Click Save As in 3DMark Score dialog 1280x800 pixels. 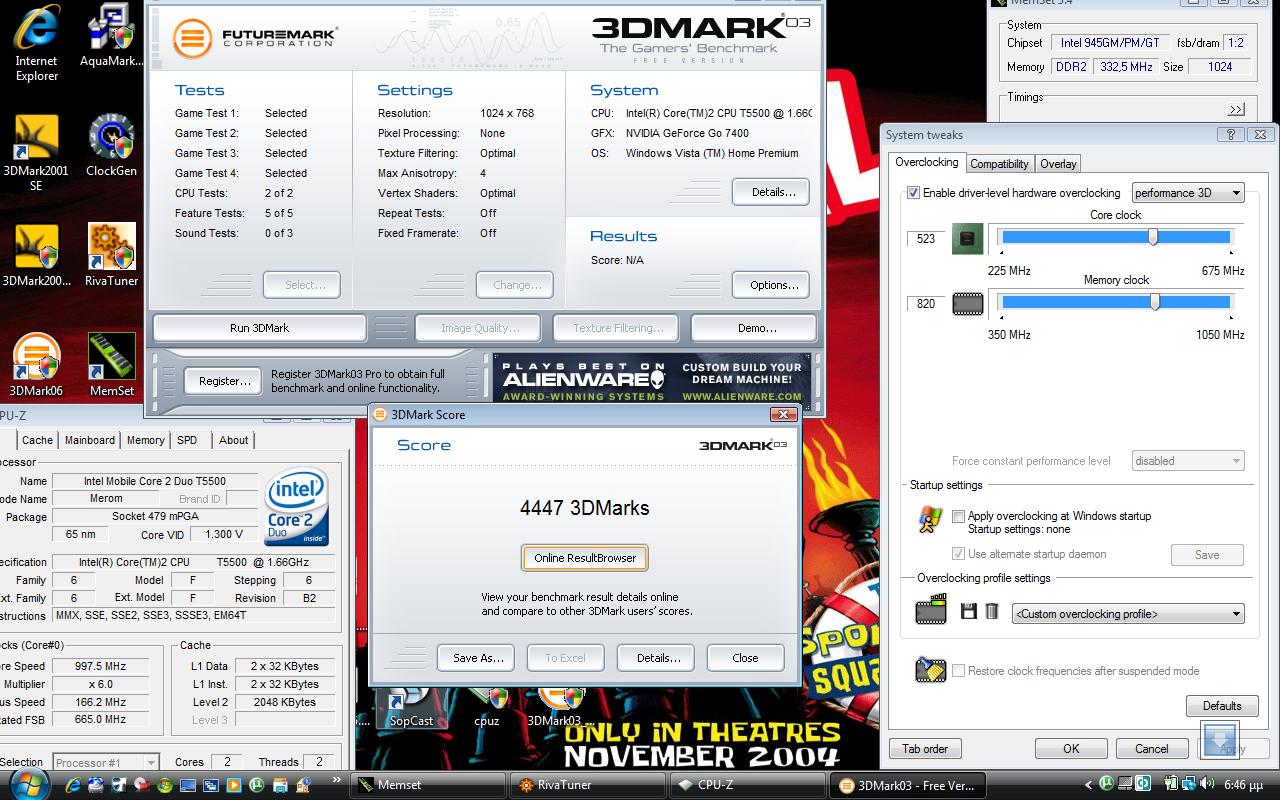pyautogui.click(x=478, y=658)
